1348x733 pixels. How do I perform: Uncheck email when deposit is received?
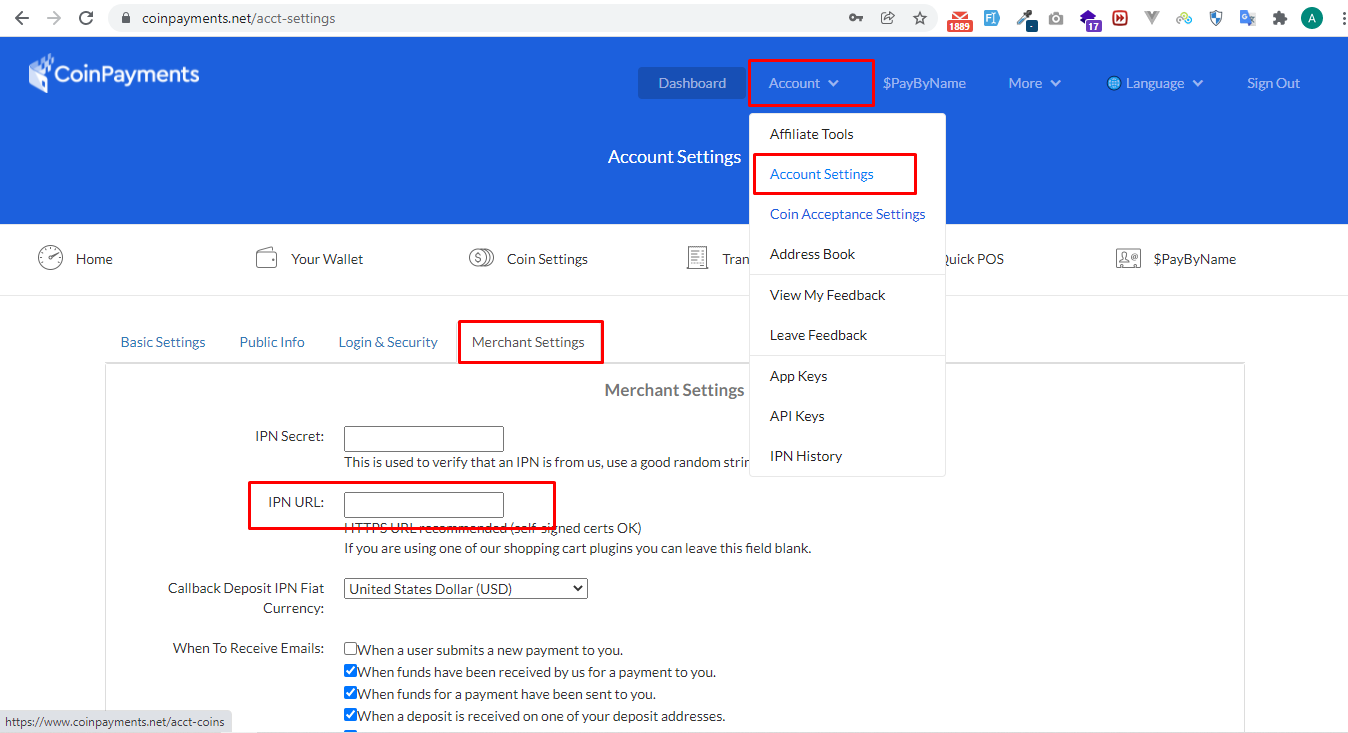(x=351, y=715)
